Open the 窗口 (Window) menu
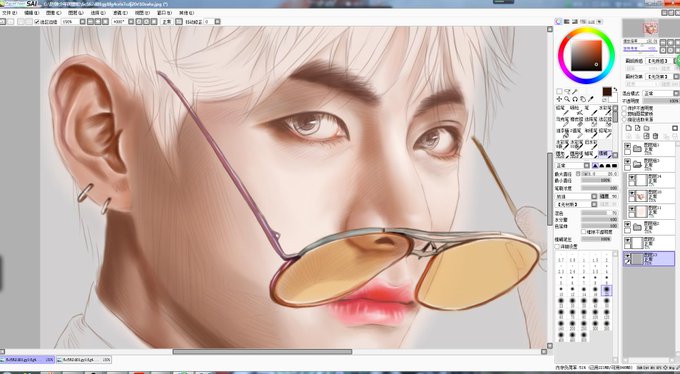 [164, 13]
